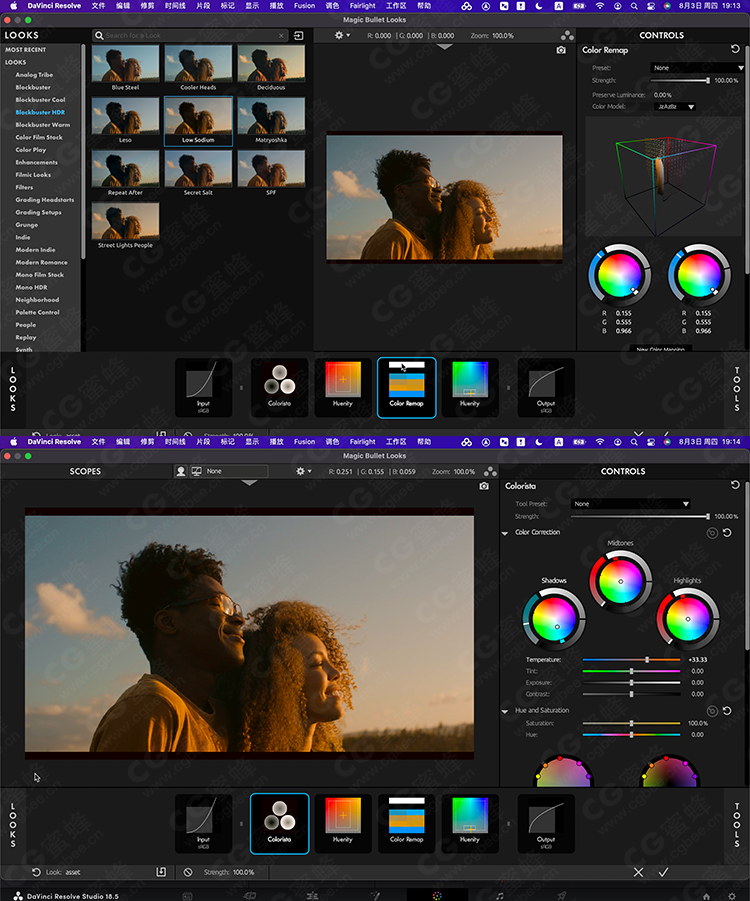Image resolution: width=750 pixels, height=901 pixels.
Task: Open the Analog Tribe looks category
Action: tap(34, 75)
